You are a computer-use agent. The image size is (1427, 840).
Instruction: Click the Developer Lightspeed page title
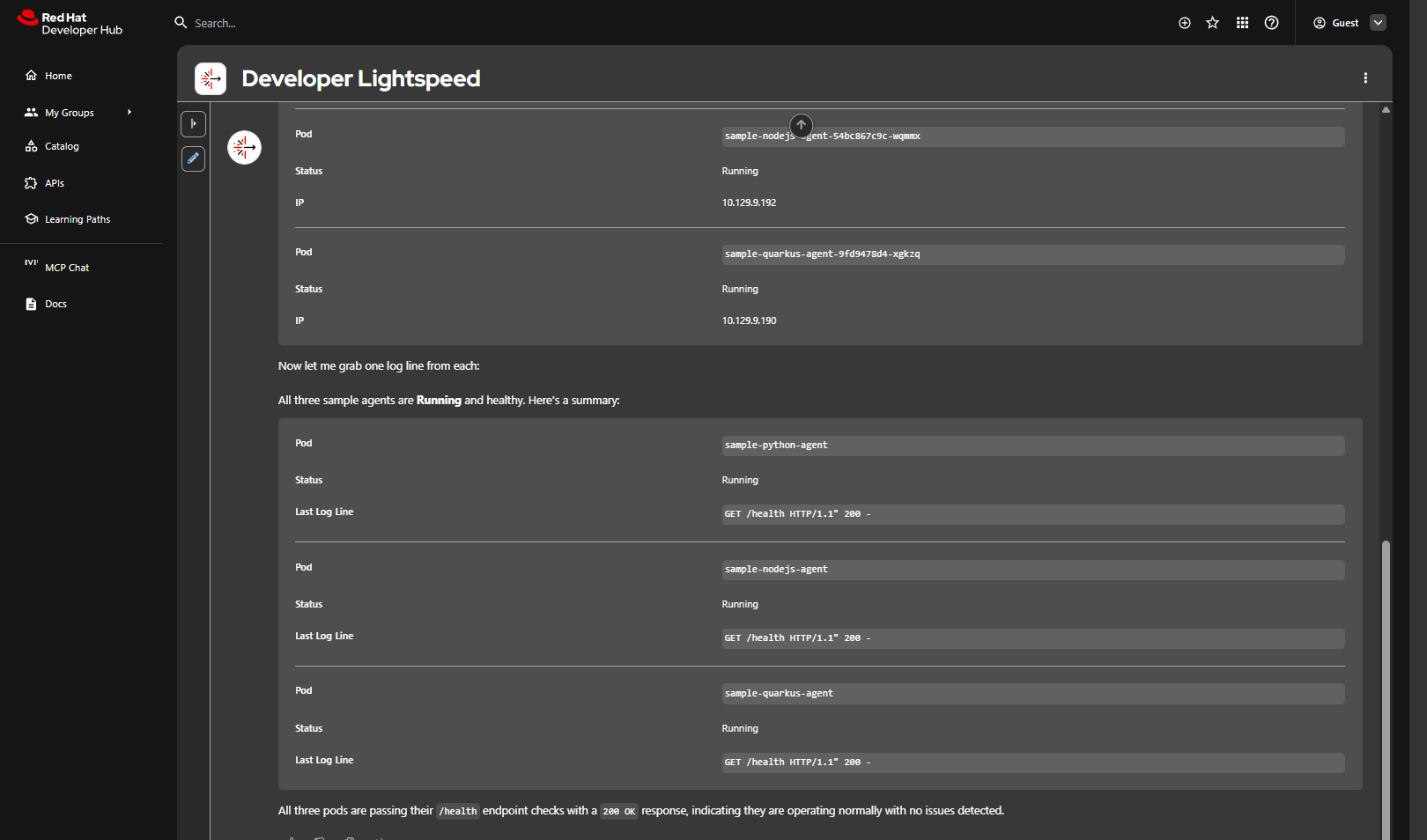point(361,78)
